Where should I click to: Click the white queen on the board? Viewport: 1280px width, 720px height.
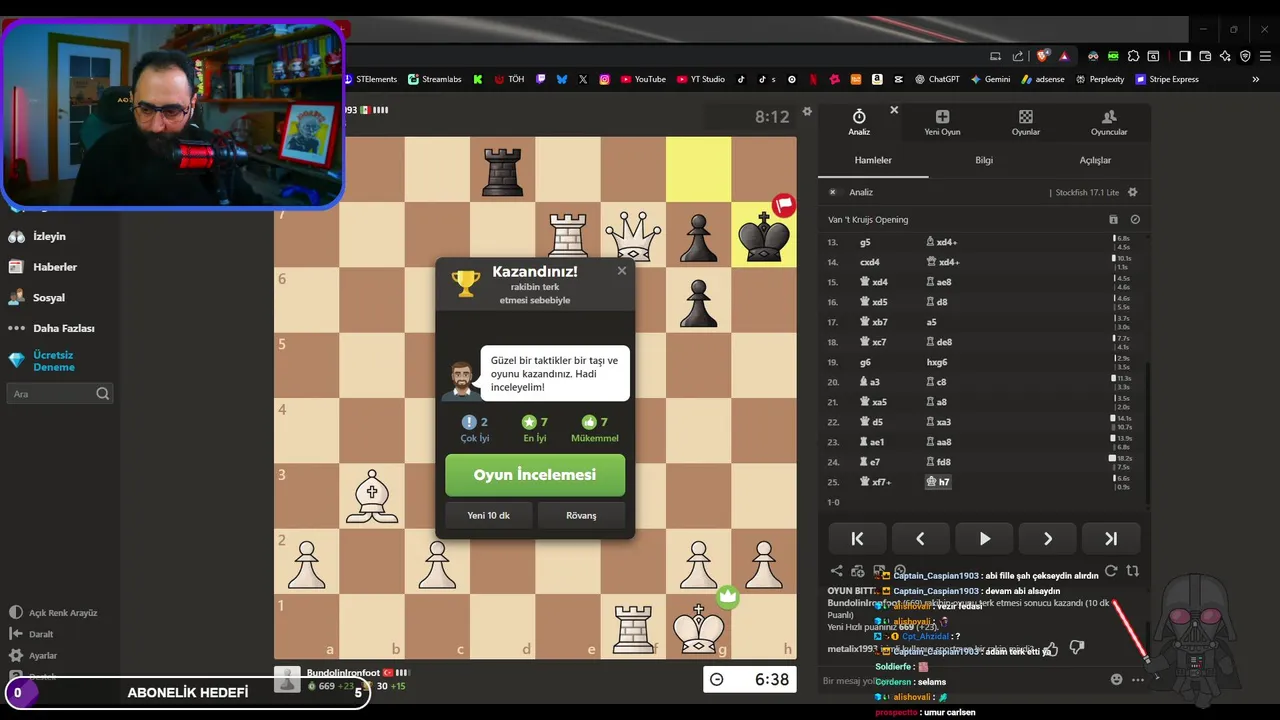pyautogui.click(x=633, y=235)
